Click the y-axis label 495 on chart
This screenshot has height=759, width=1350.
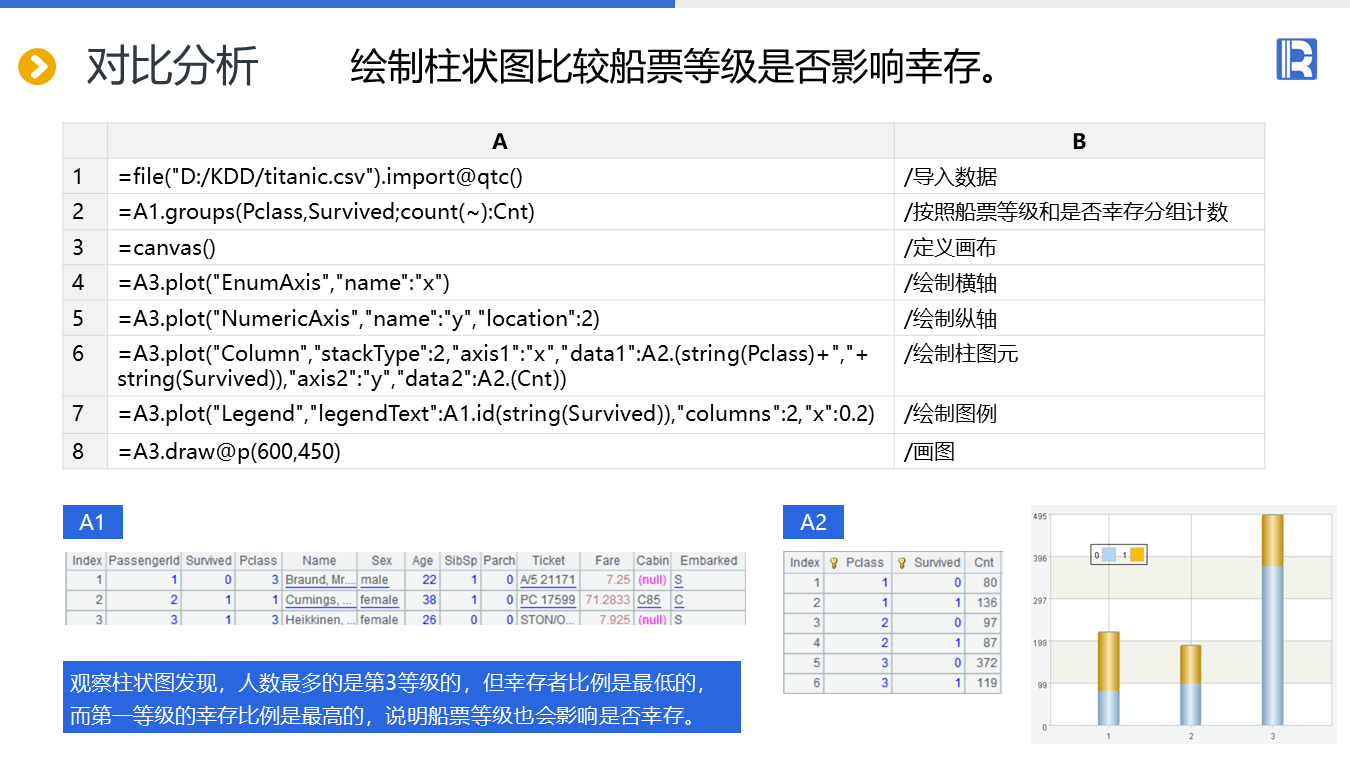[1039, 516]
